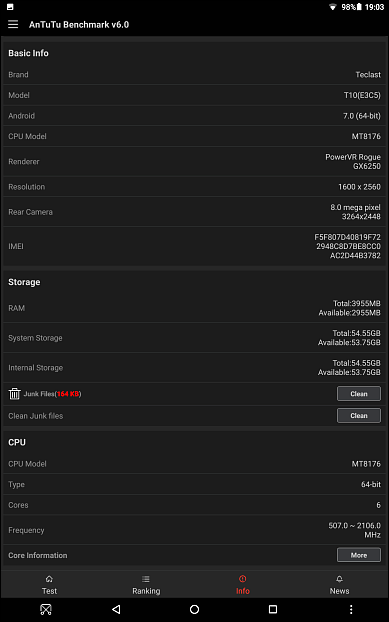The image size is (389, 622).
Task: Select the Info tab icon
Action: 243,579
